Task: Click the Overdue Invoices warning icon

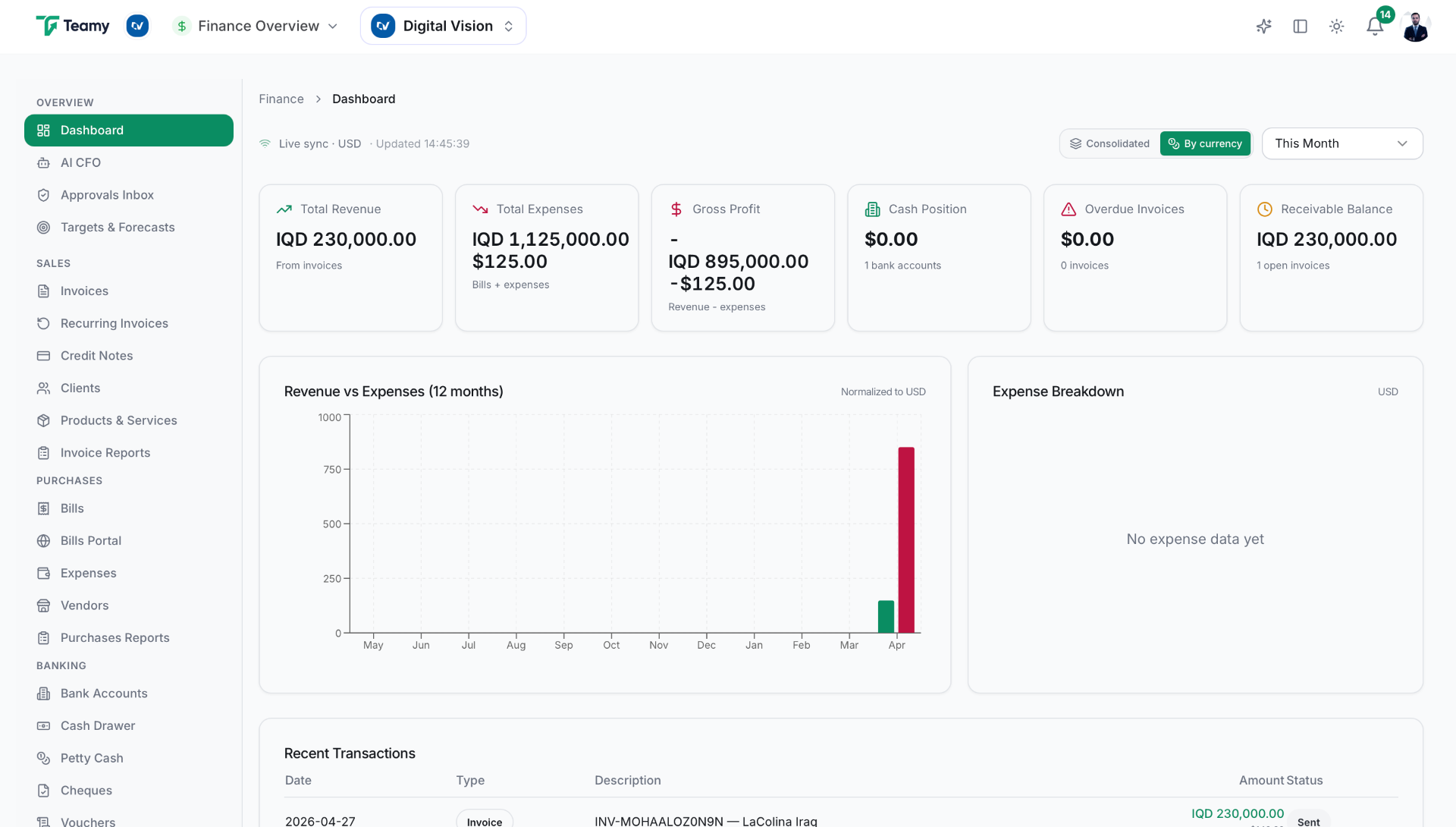Action: click(1068, 209)
